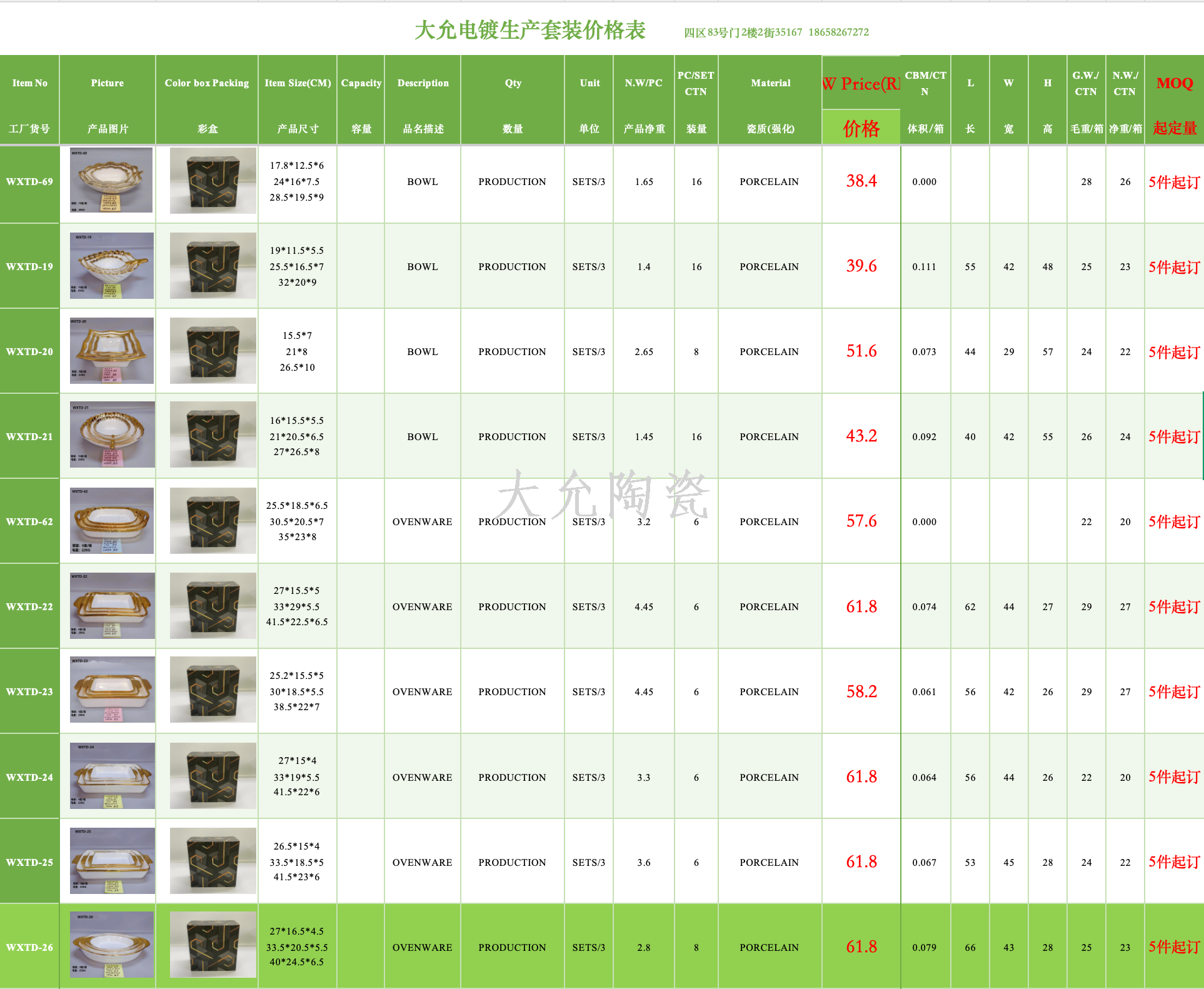Select the 大允电镀生产套装价格表 title
This screenshot has height=989, width=1204.
click(x=529, y=30)
